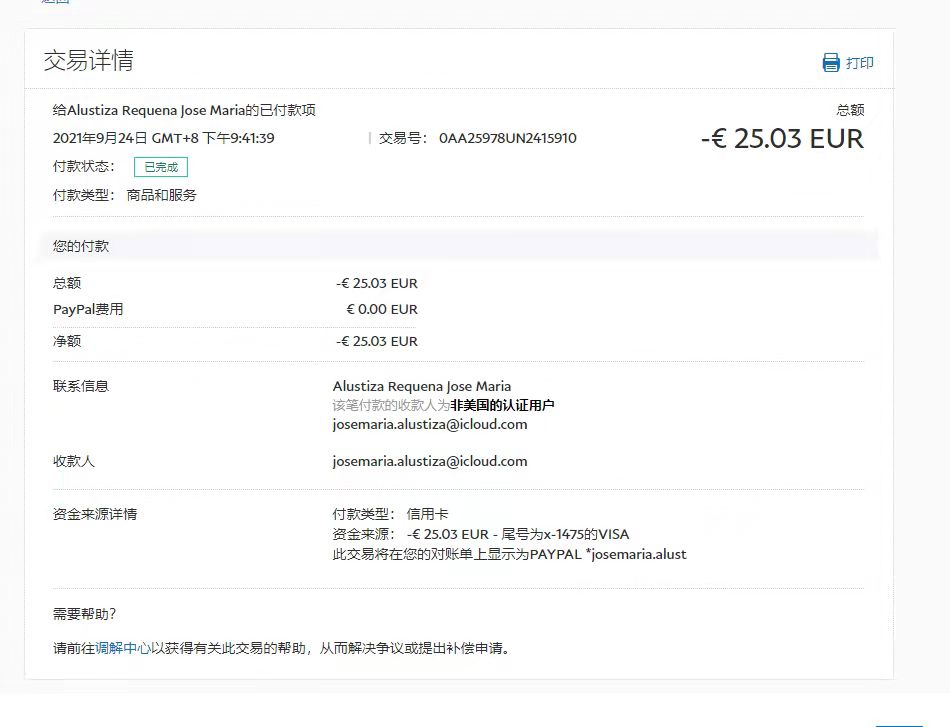The image size is (950, 727).
Task: Click the 打印 print link text
Action: 859,63
